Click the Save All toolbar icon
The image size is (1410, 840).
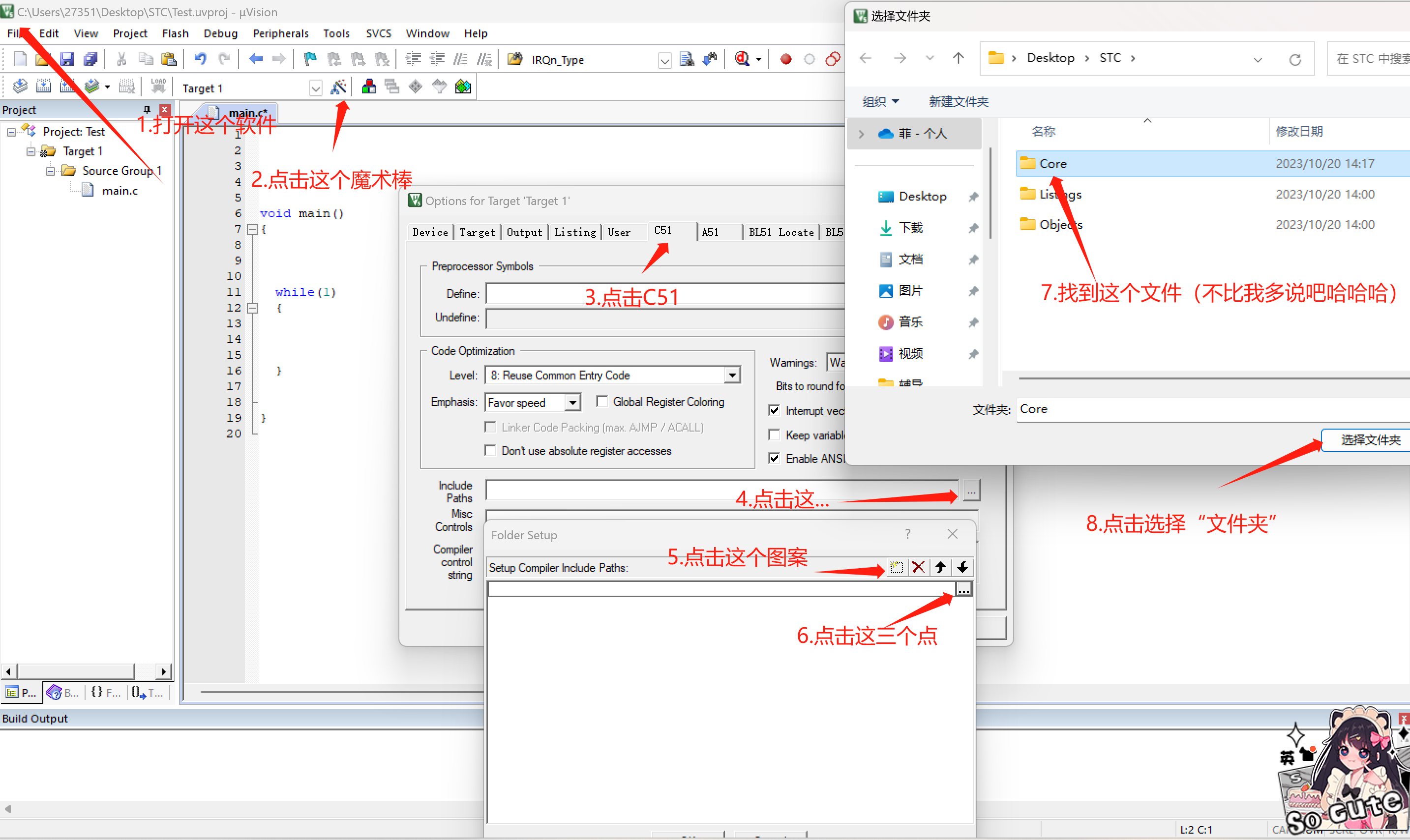coord(90,59)
